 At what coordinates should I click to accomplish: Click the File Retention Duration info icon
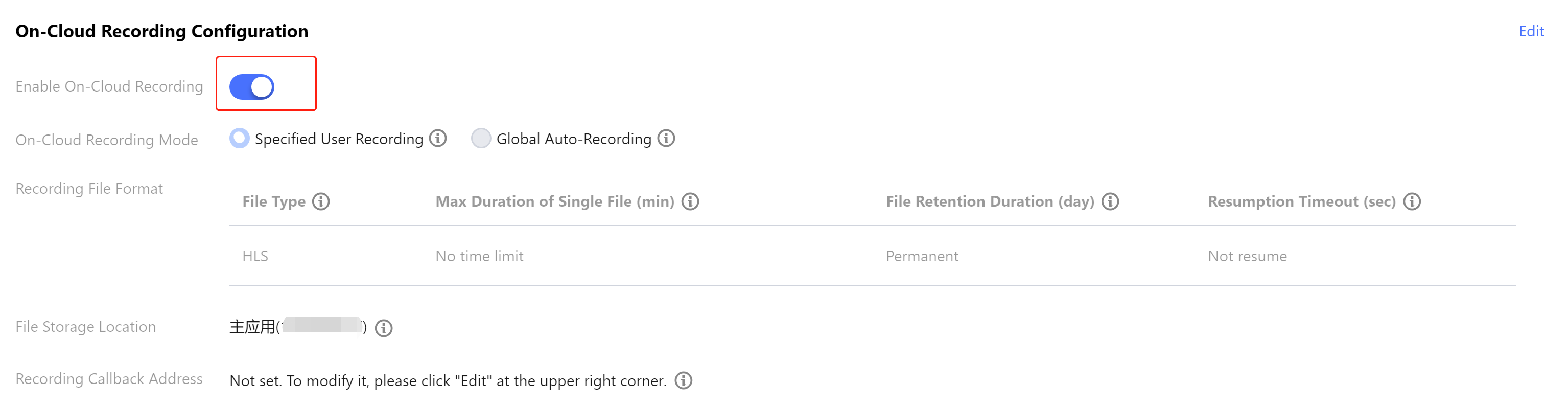1110,201
